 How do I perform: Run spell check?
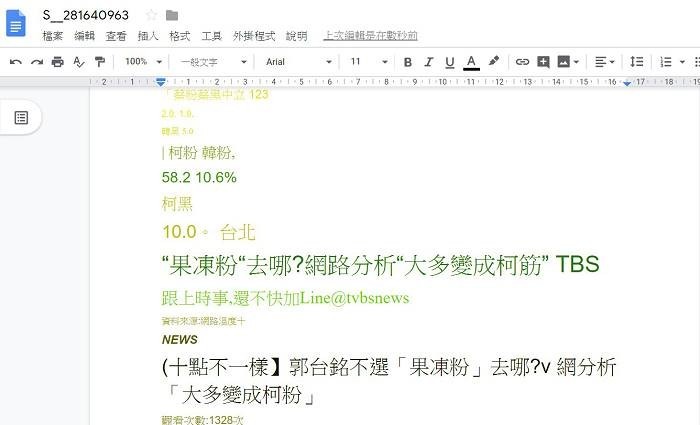79,62
